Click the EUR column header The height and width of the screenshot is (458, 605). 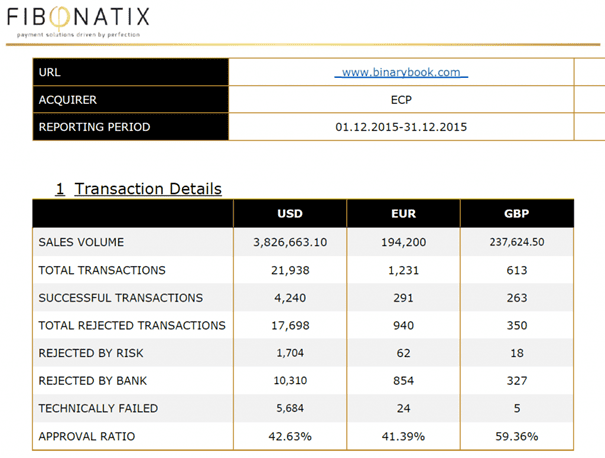tap(403, 213)
